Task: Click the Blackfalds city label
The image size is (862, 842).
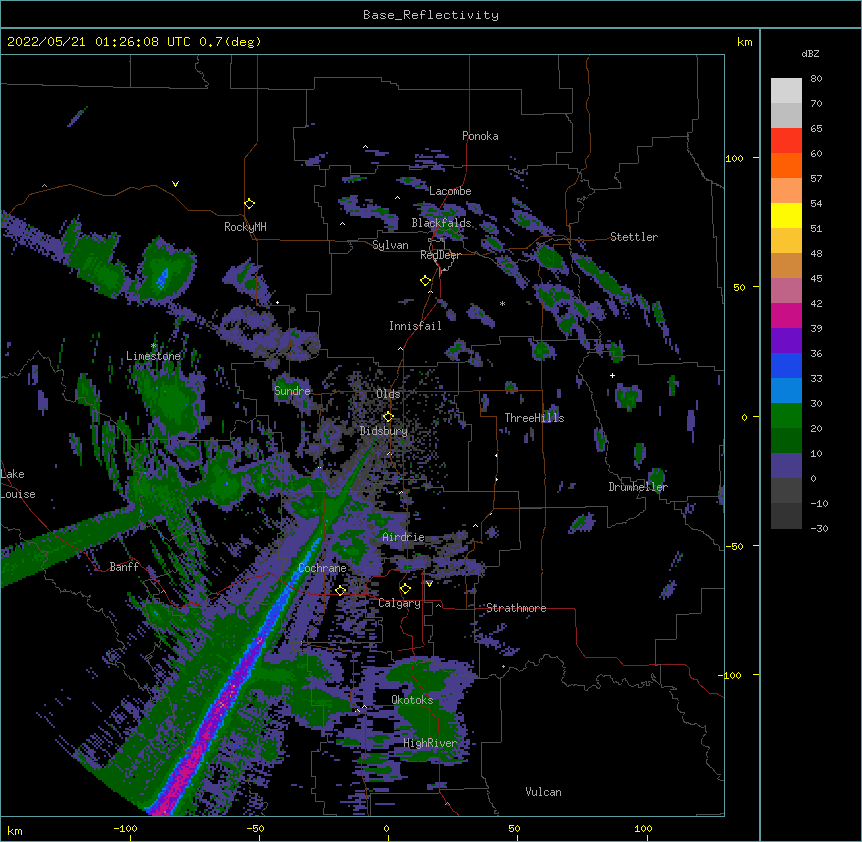Action: point(441,223)
